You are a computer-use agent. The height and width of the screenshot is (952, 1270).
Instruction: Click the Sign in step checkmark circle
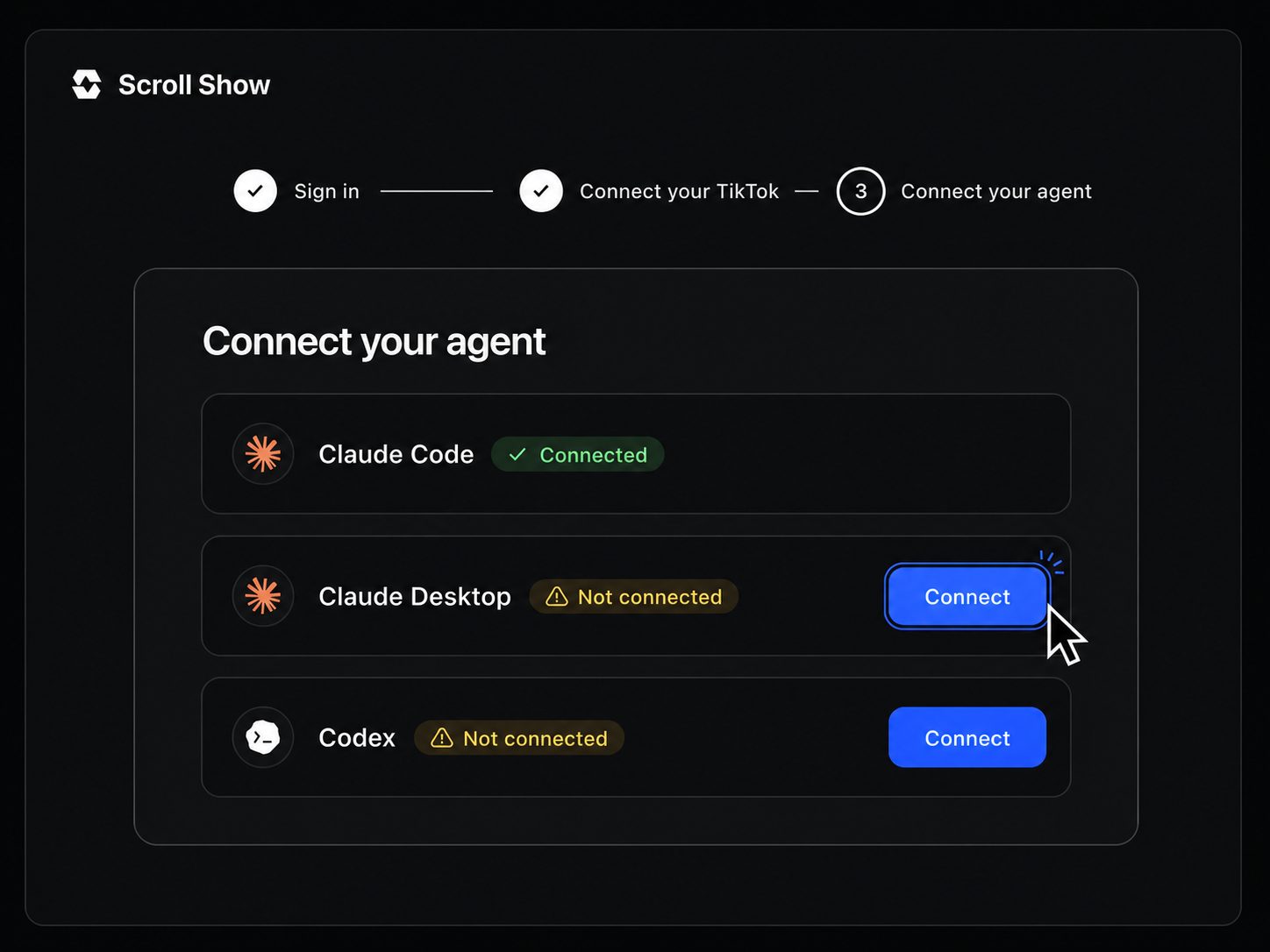[255, 191]
